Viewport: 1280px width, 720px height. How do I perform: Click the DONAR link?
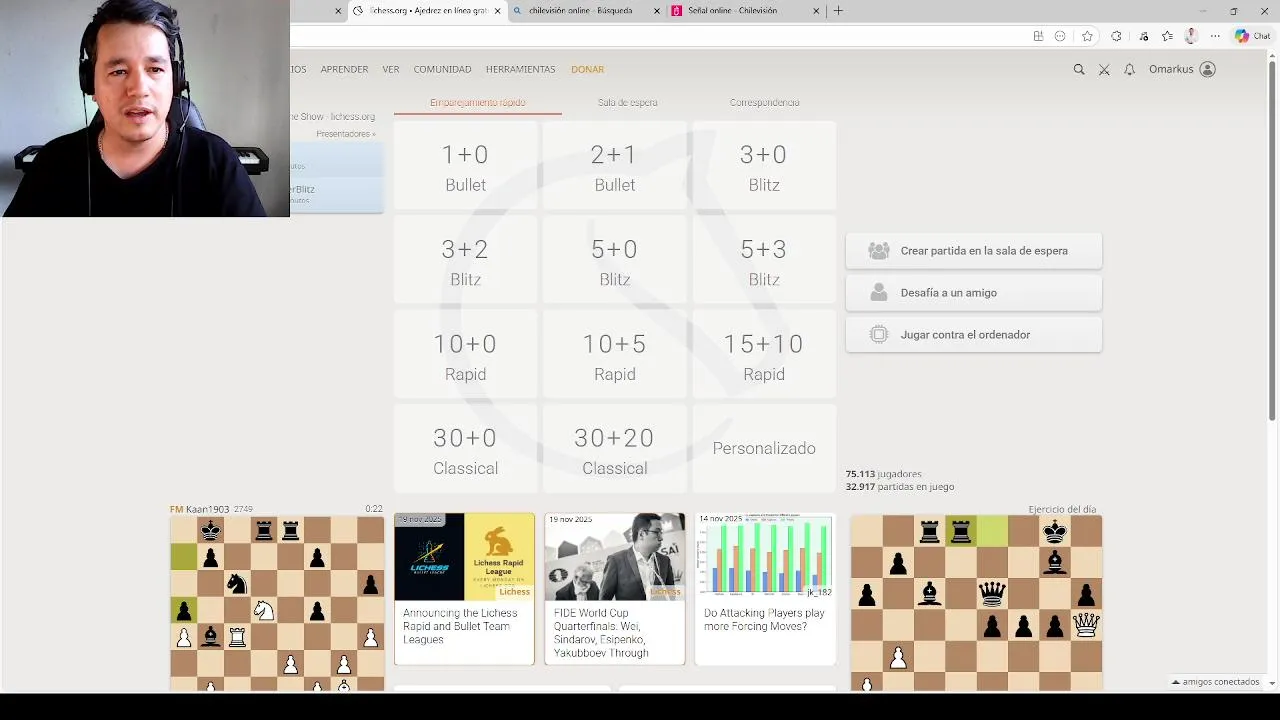click(x=587, y=70)
